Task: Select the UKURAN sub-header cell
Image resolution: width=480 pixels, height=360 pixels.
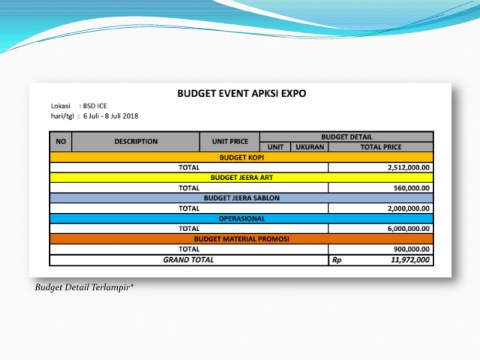Action: 310,147
